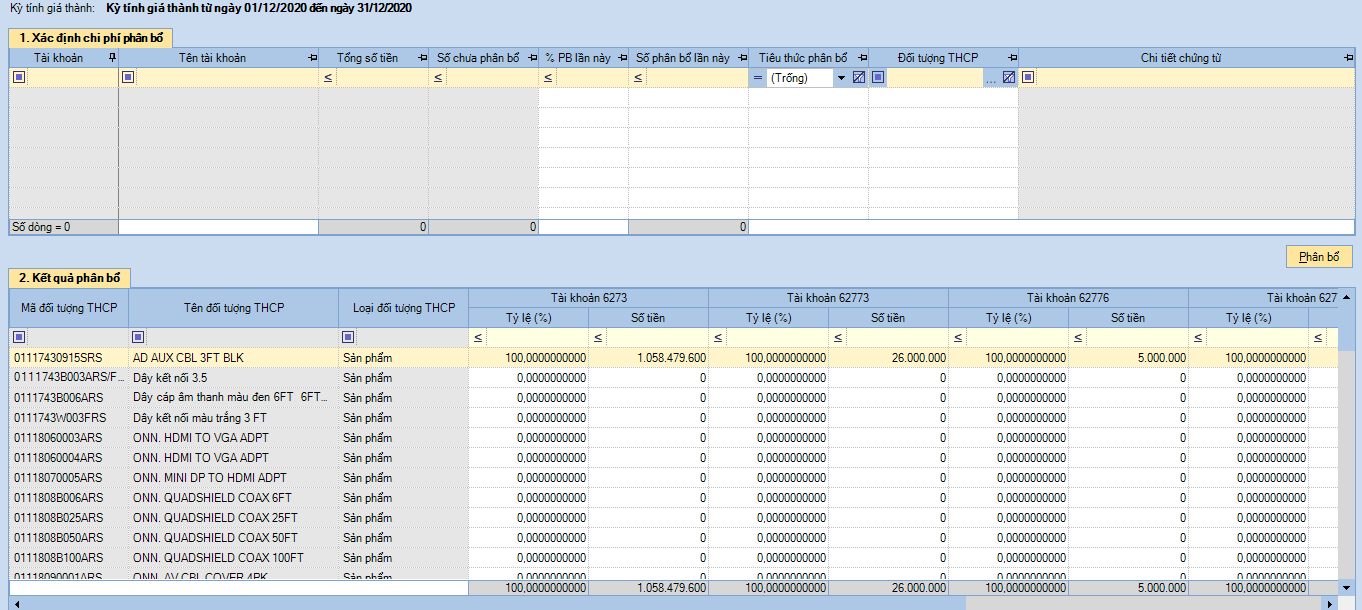Screen dimensions: 1362x610
Task: Open filter operator icon for Mã đối tượng THCP
Action: click(19, 337)
